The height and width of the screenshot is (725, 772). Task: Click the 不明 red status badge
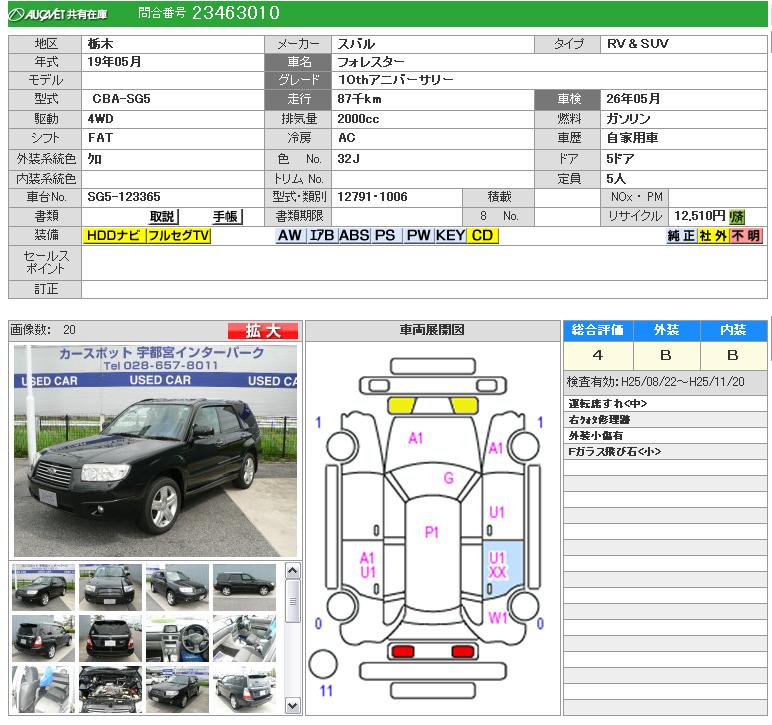[x=745, y=236]
